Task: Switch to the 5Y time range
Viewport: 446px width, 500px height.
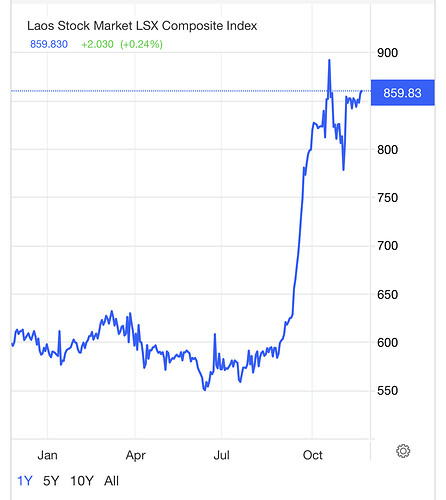Action: [51, 481]
